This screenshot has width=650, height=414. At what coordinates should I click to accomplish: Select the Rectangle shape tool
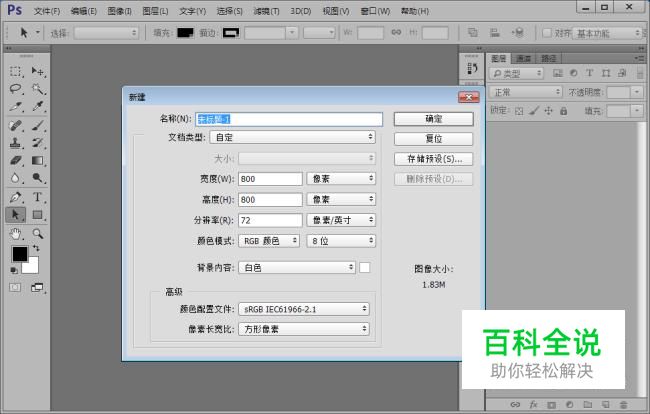point(38,215)
